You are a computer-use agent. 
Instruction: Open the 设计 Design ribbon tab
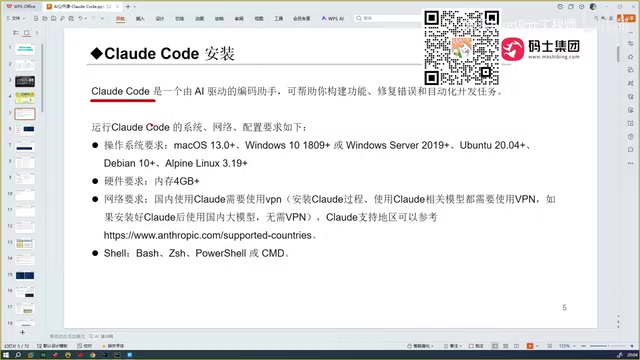click(x=160, y=19)
